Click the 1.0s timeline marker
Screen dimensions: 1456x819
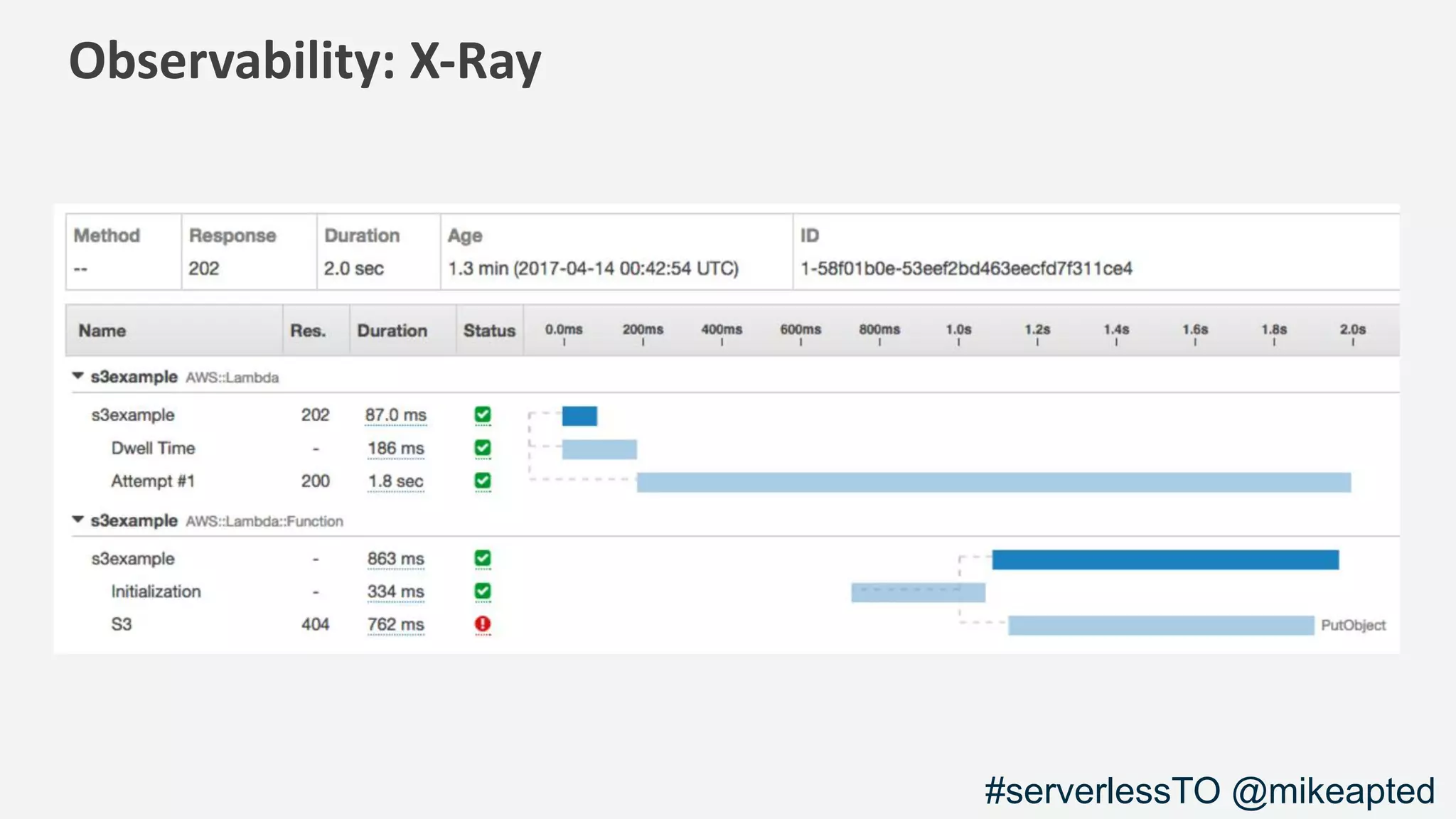pos(958,331)
